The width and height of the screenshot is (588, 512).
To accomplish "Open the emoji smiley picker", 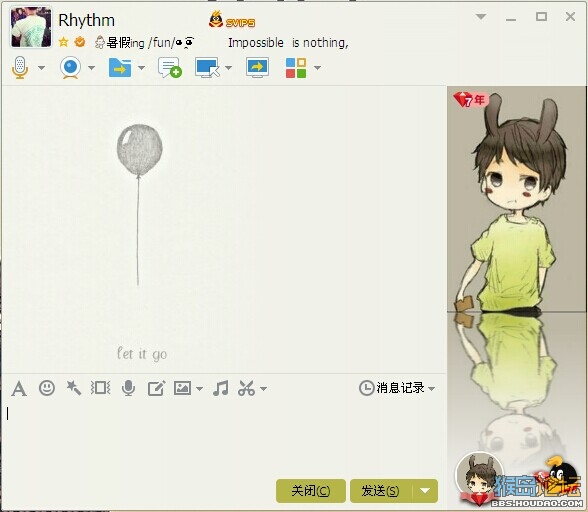I will tap(47, 388).
